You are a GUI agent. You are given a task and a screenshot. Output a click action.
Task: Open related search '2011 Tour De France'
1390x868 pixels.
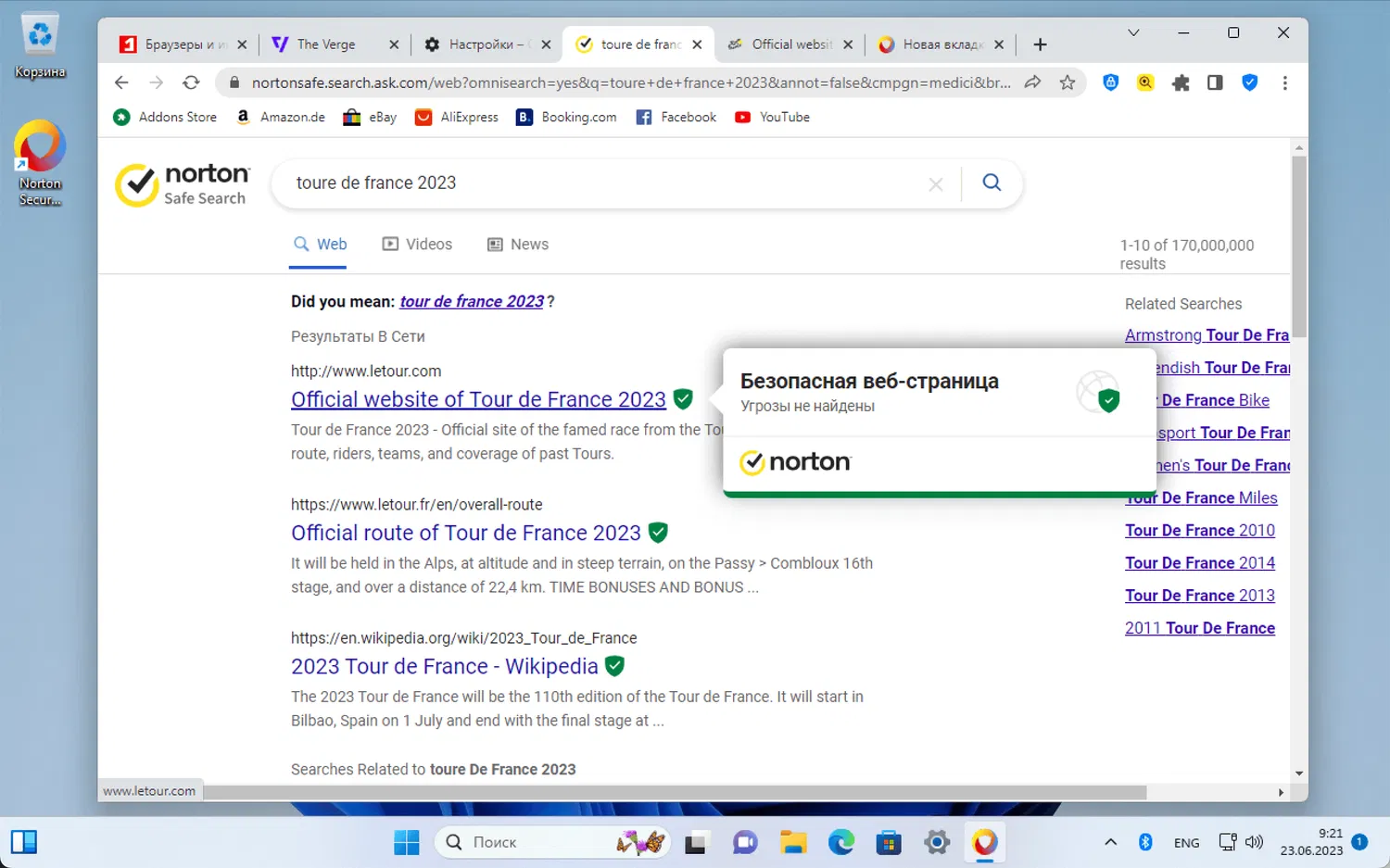pyautogui.click(x=1200, y=628)
